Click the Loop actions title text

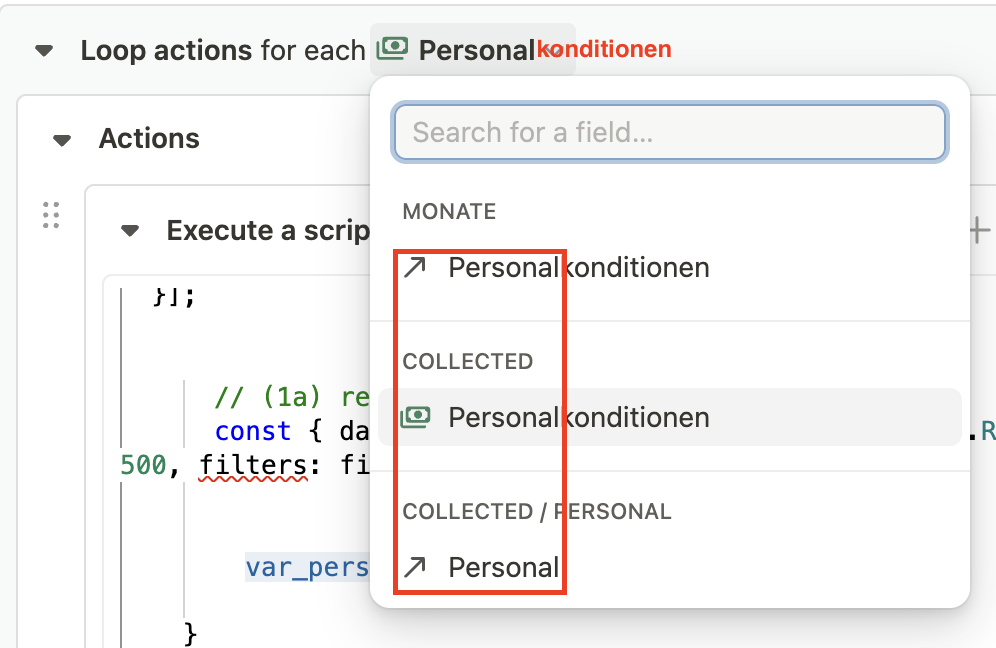click(x=166, y=50)
